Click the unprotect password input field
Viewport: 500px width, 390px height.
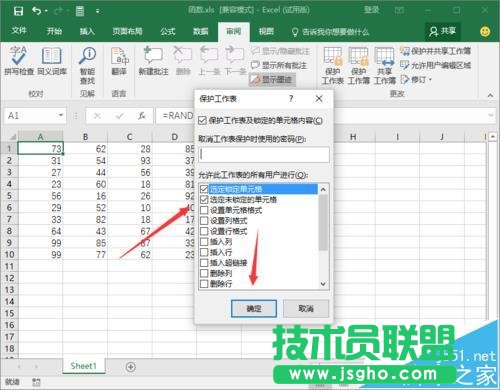pyautogui.click(x=264, y=155)
